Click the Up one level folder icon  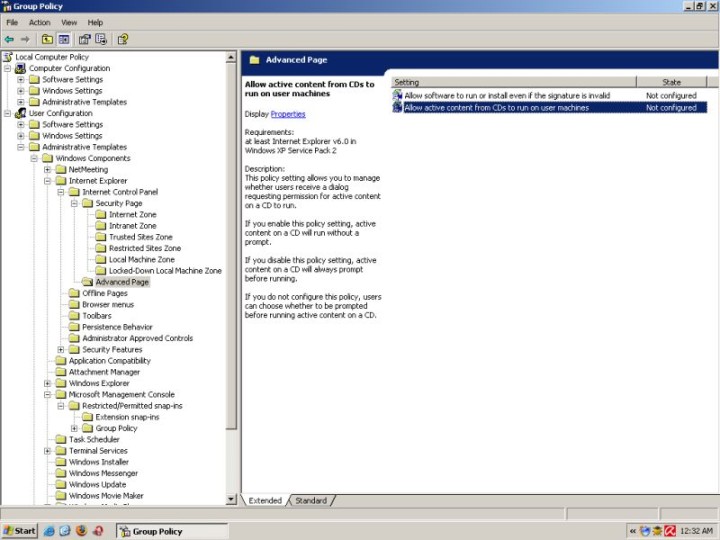[47, 39]
